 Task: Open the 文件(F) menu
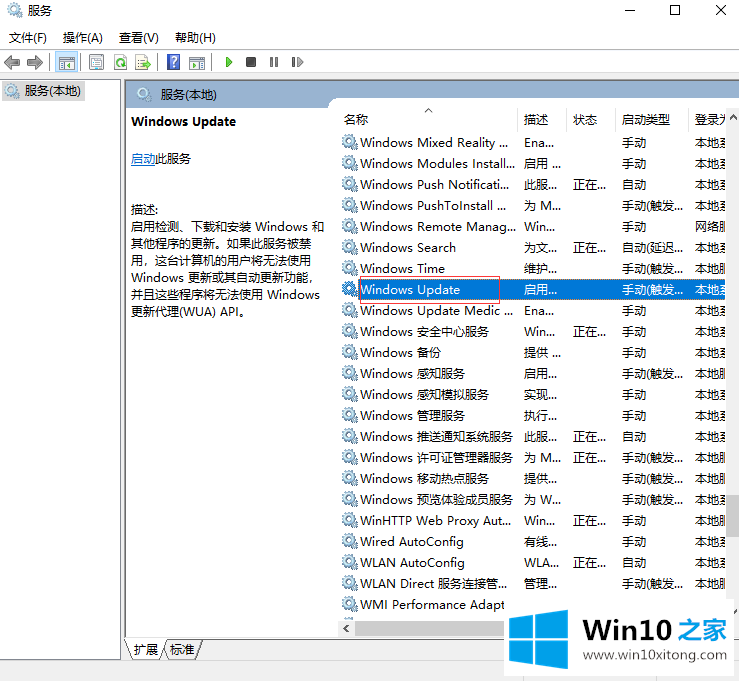[x=28, y=38]
